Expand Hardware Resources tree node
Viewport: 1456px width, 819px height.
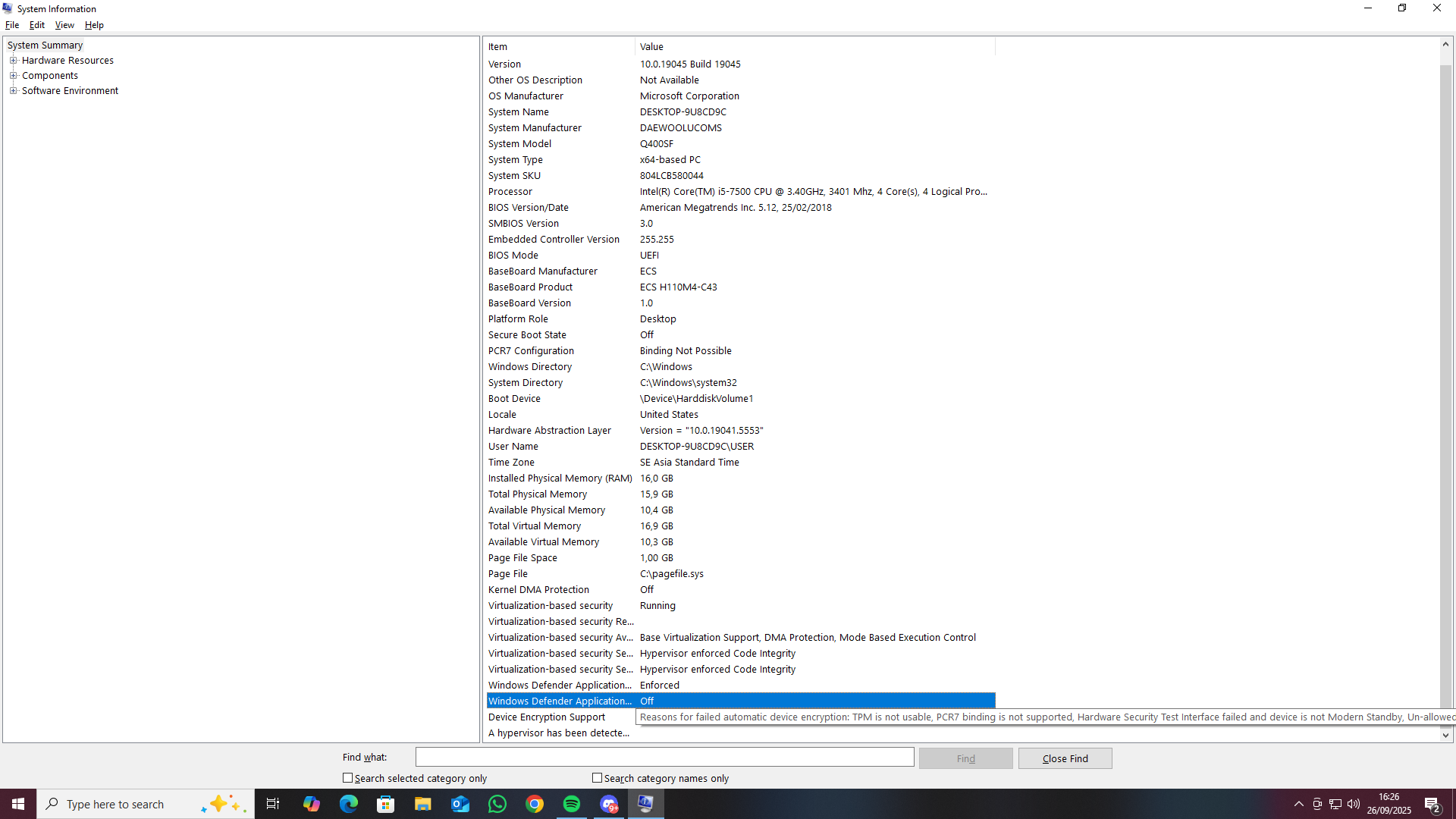coord(13,61)
